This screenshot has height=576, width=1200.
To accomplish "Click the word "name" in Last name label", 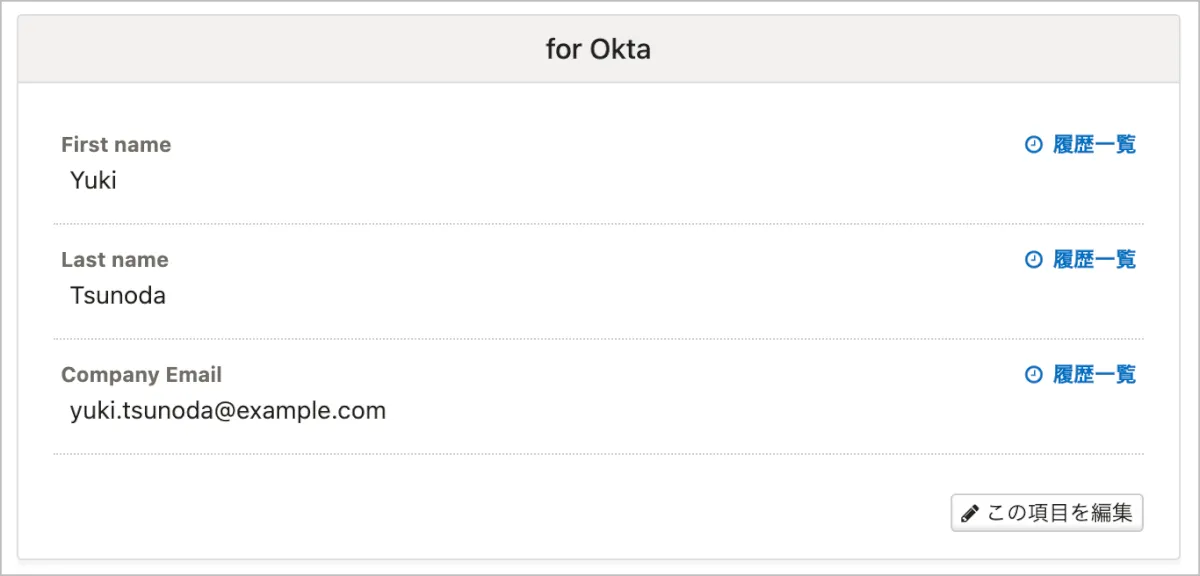I will [x=141, y=260].
